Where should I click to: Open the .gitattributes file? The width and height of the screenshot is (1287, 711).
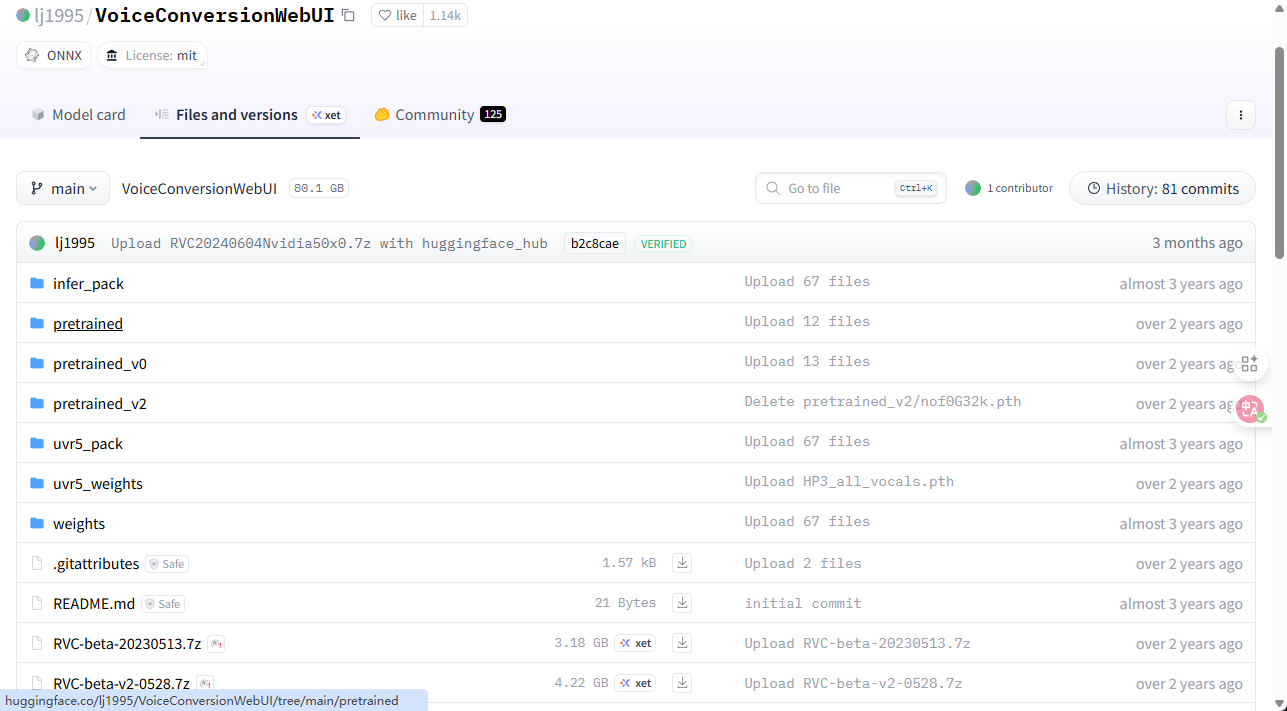[96, 564]
